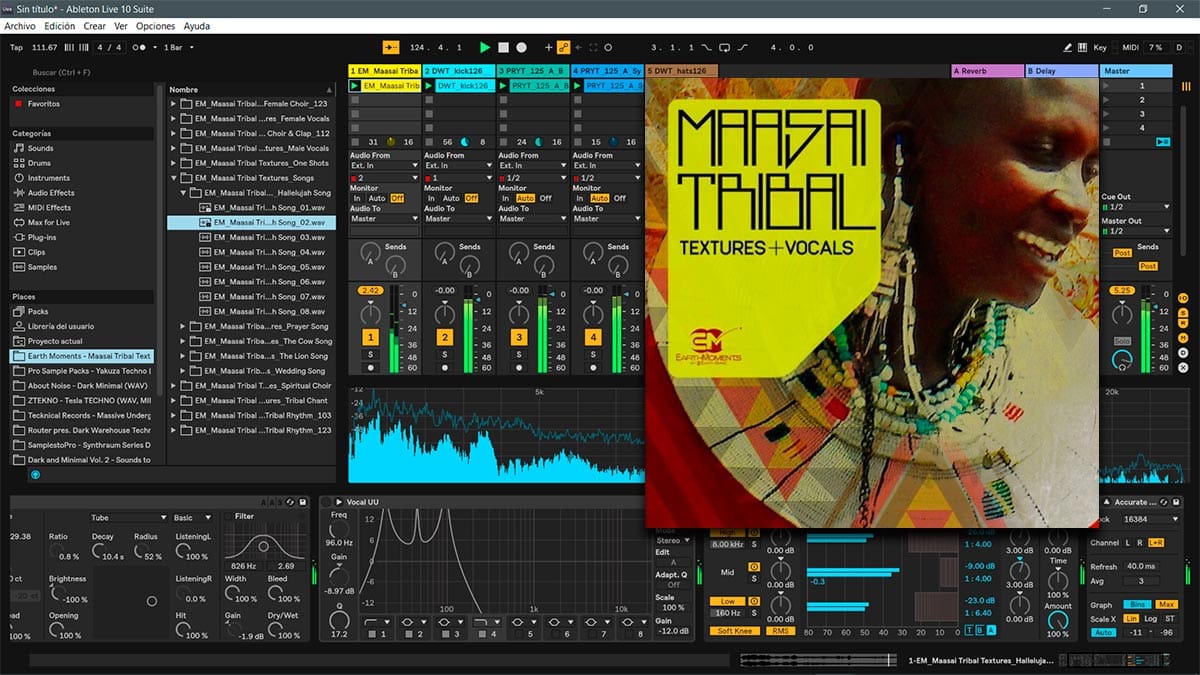Select the Song_01.wav file

pos(262,208)
